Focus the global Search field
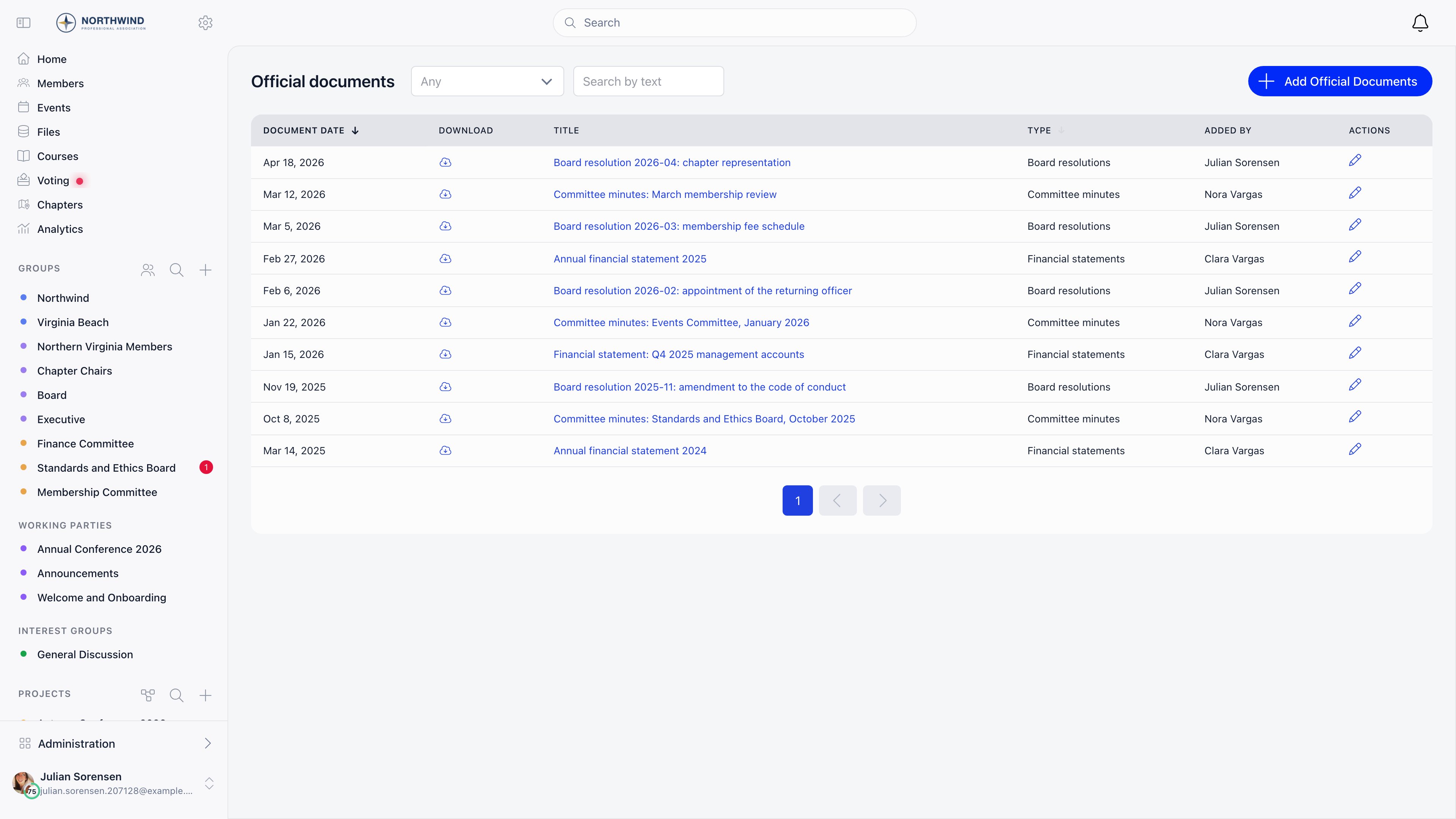The height and width of the screenshot is (819, 1456). (x=734, y=23)
